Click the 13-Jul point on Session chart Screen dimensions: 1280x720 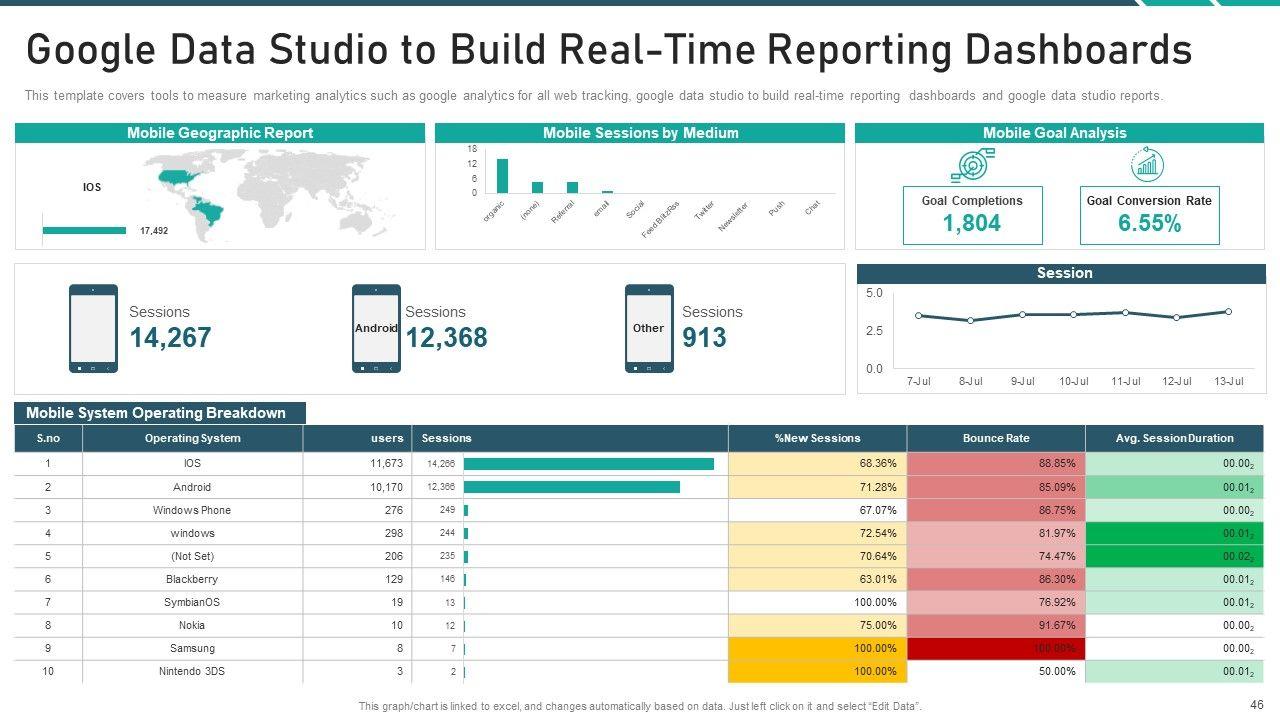coord(1228,312)
